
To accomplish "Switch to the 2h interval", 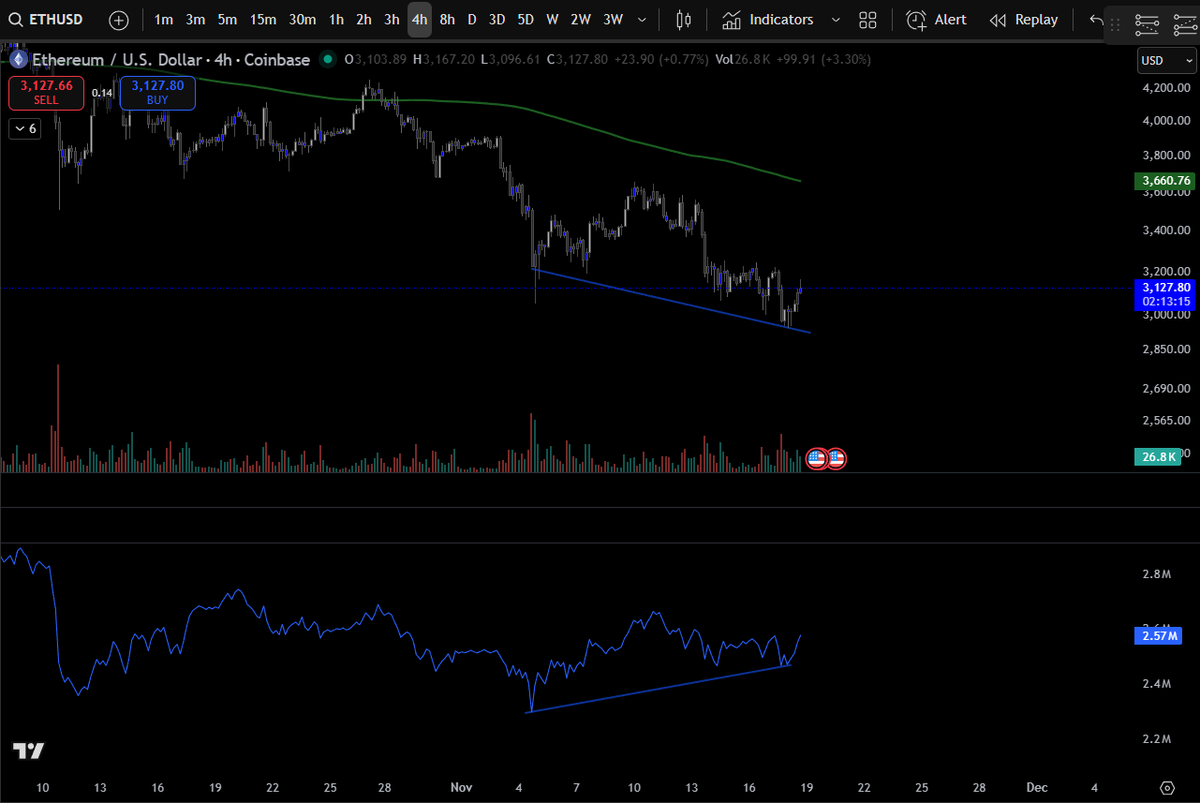I will point(364,20).
